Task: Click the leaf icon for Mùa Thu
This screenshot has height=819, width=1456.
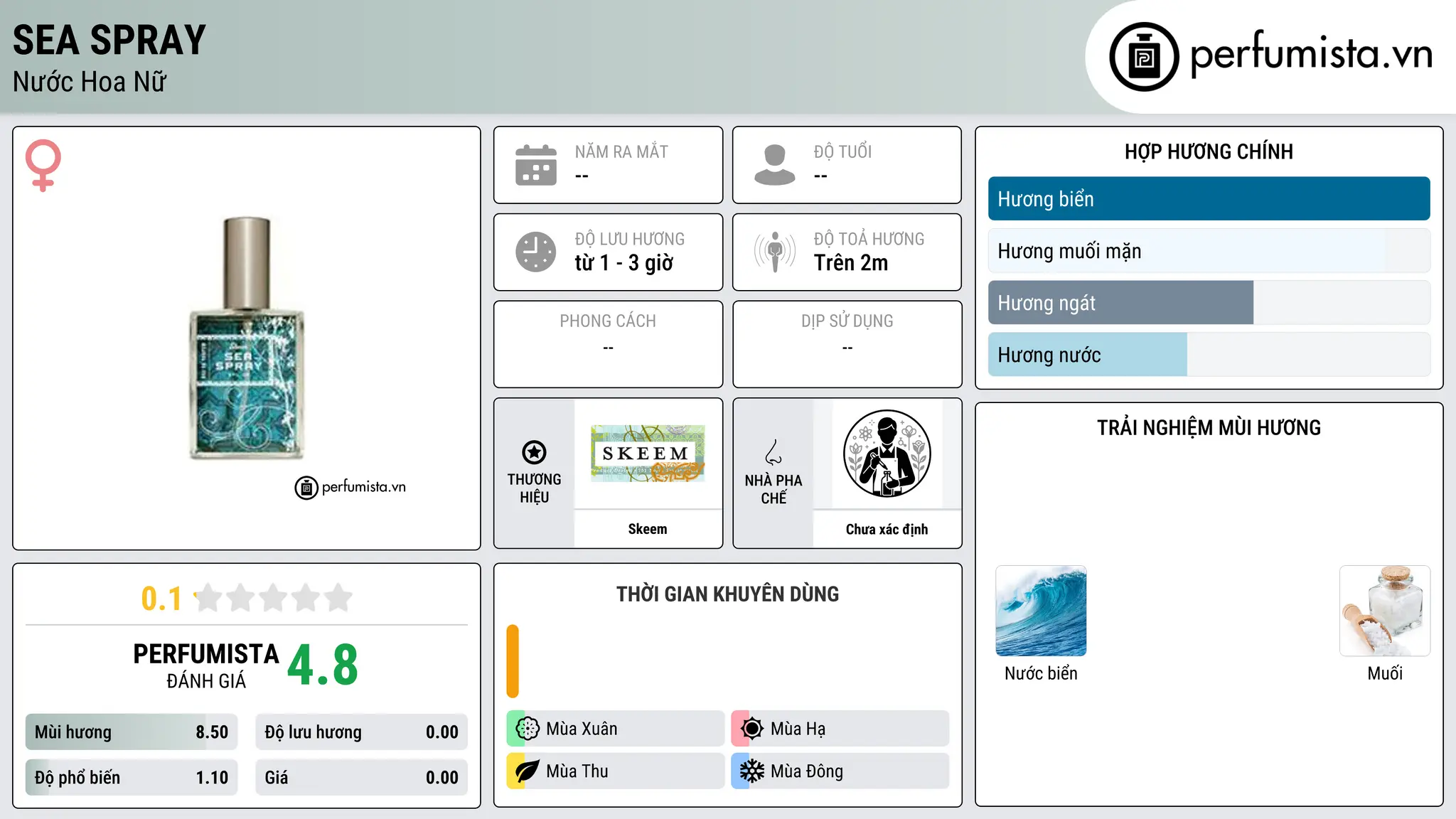Action: click(x=528, y=771)
